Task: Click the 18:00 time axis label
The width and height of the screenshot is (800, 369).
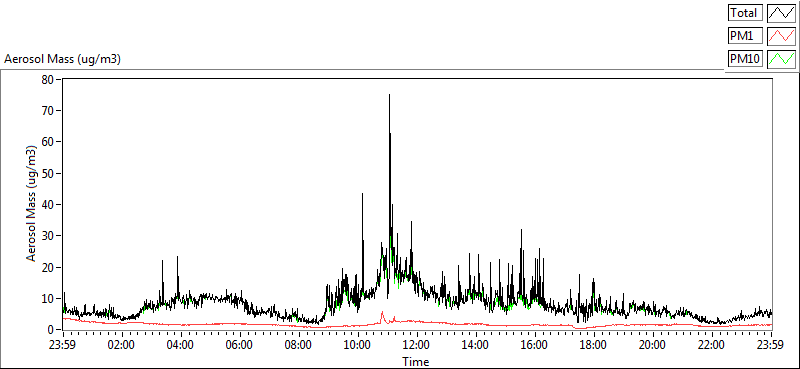Action: 594,345
